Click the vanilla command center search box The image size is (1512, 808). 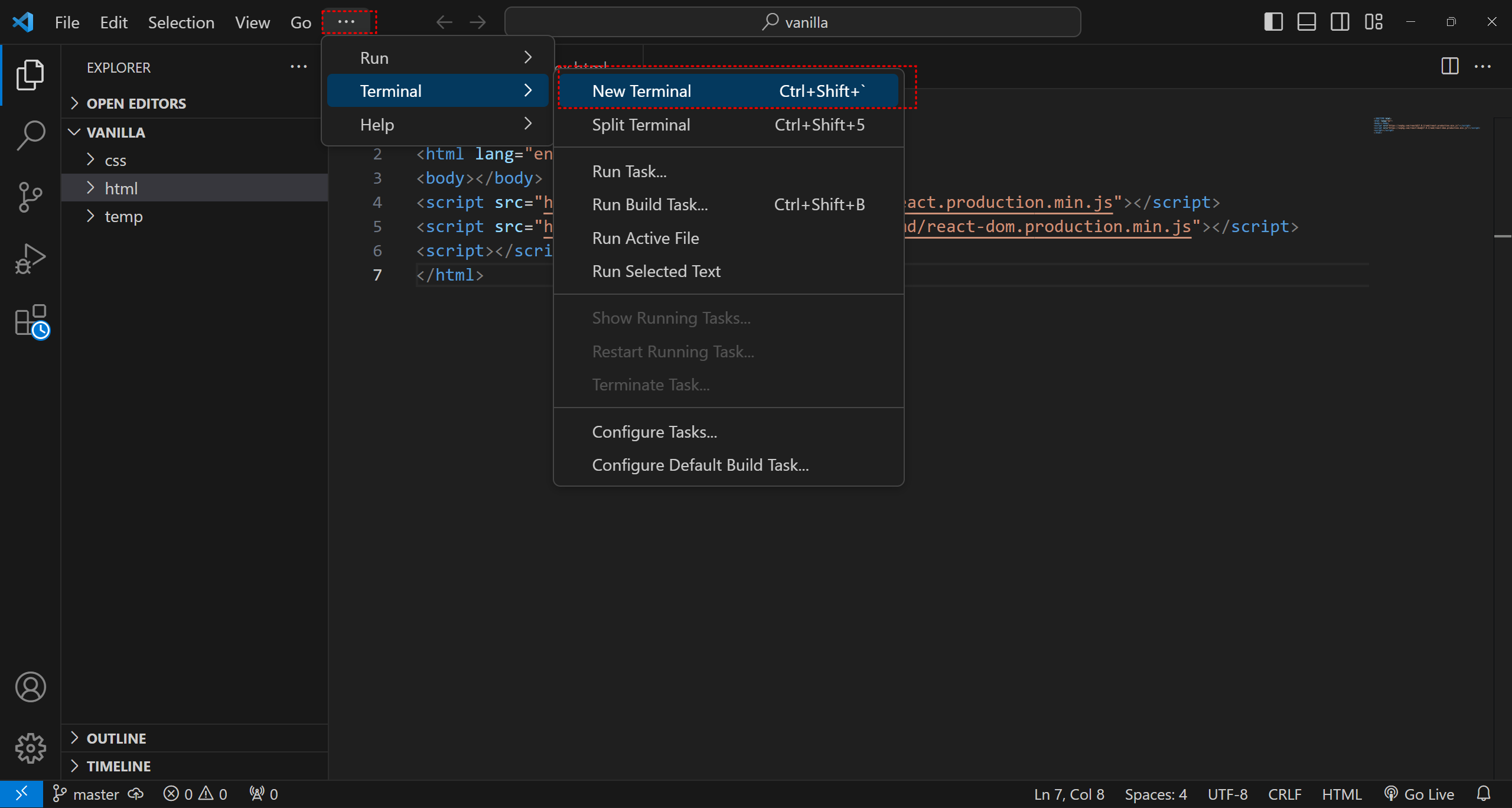click(793, 22)
